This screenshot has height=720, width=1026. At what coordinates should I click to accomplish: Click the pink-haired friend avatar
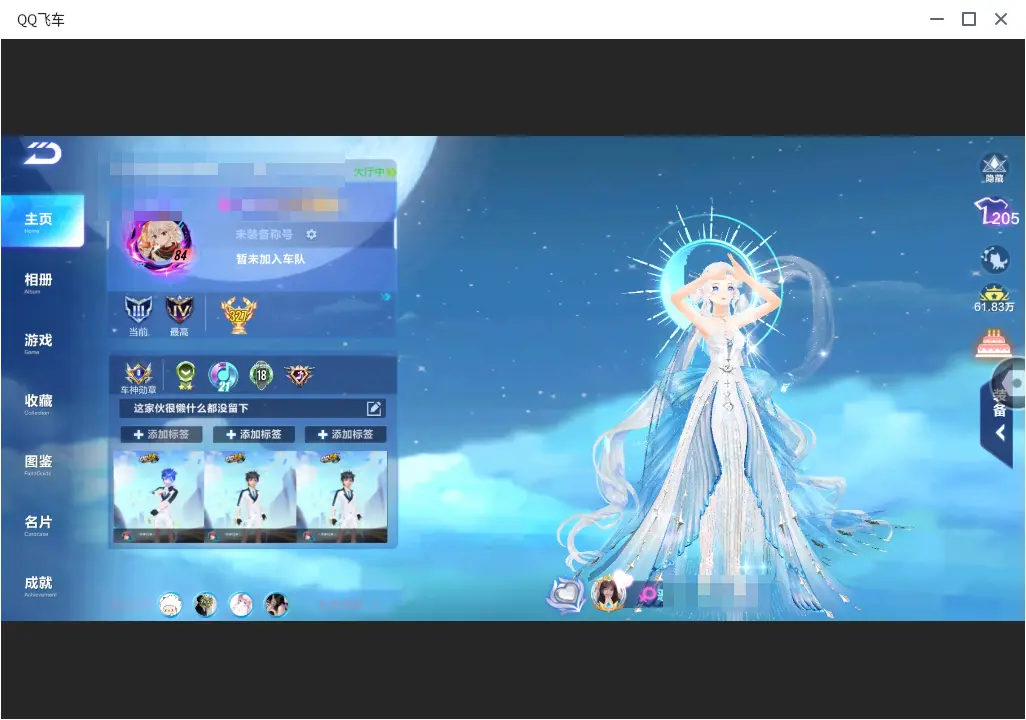coord(241,605)
